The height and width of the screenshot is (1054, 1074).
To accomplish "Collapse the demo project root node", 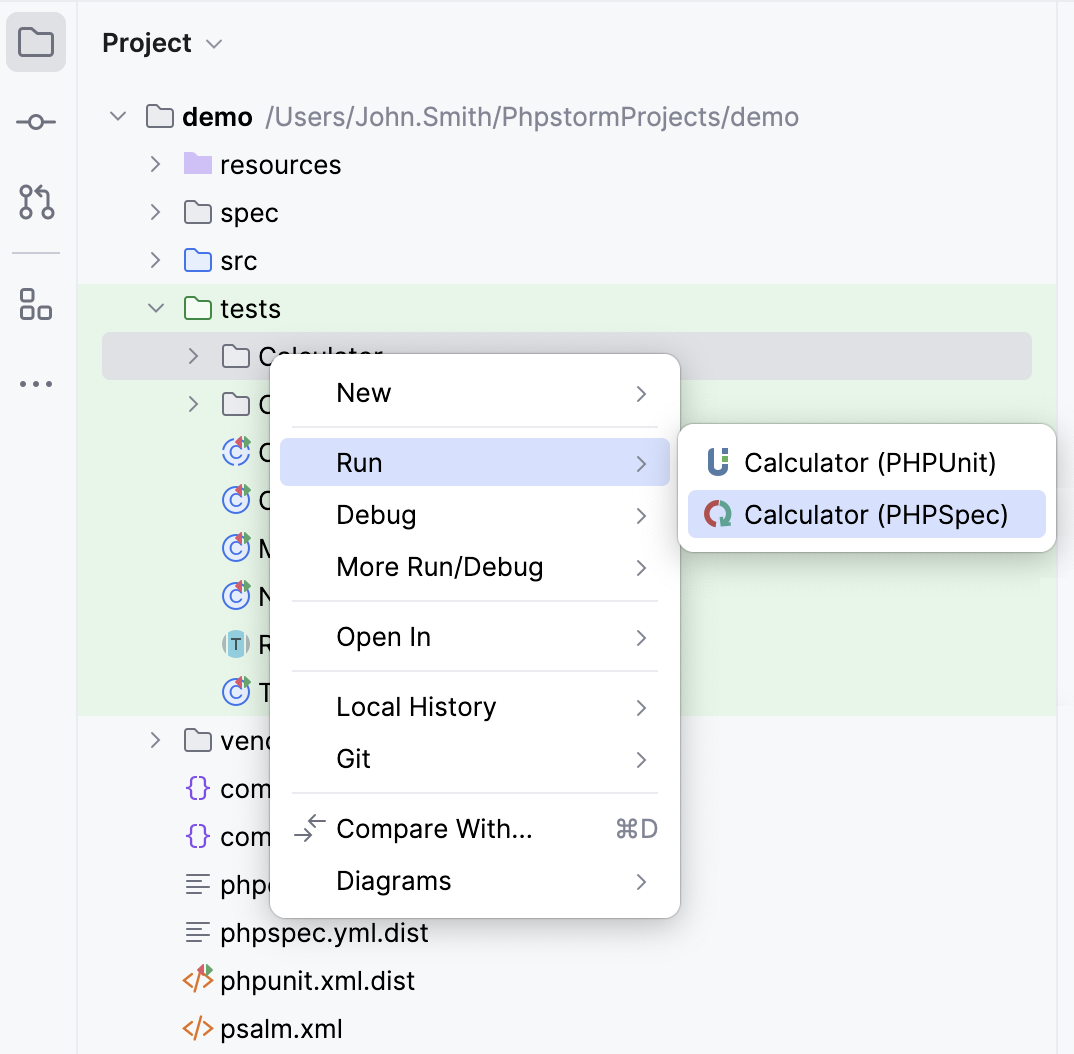I will (117, 116).
